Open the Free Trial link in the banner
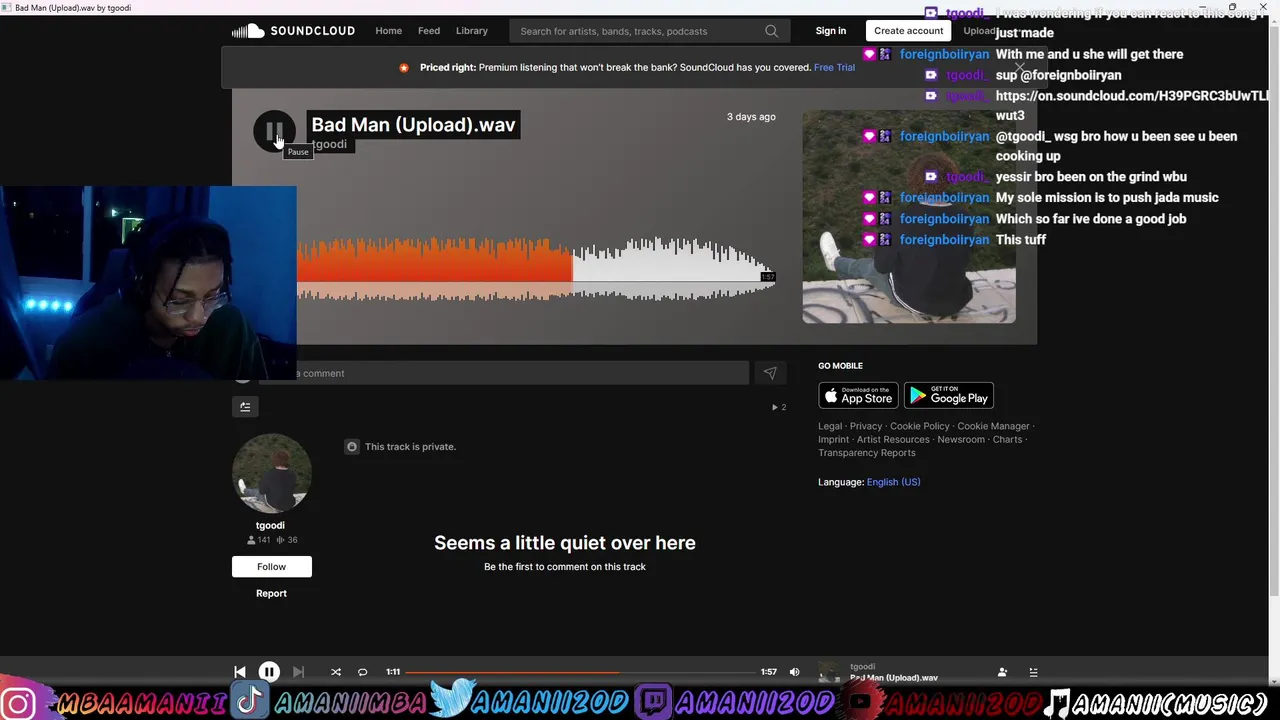 pos(834,68)
